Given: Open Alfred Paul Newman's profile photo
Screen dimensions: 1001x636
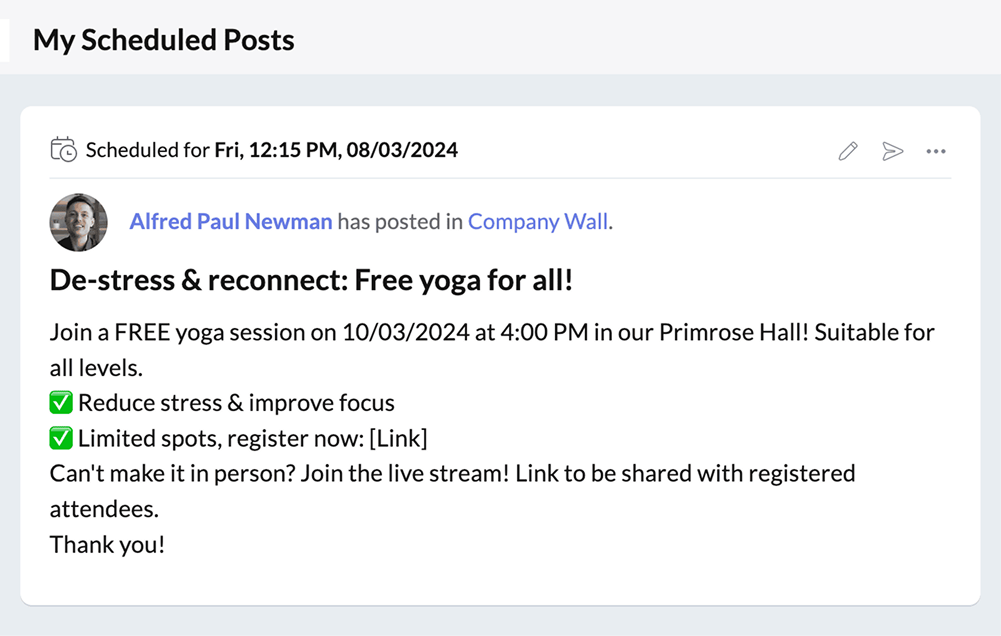Looking at the screenshot, I should click(x=79, y=222).
